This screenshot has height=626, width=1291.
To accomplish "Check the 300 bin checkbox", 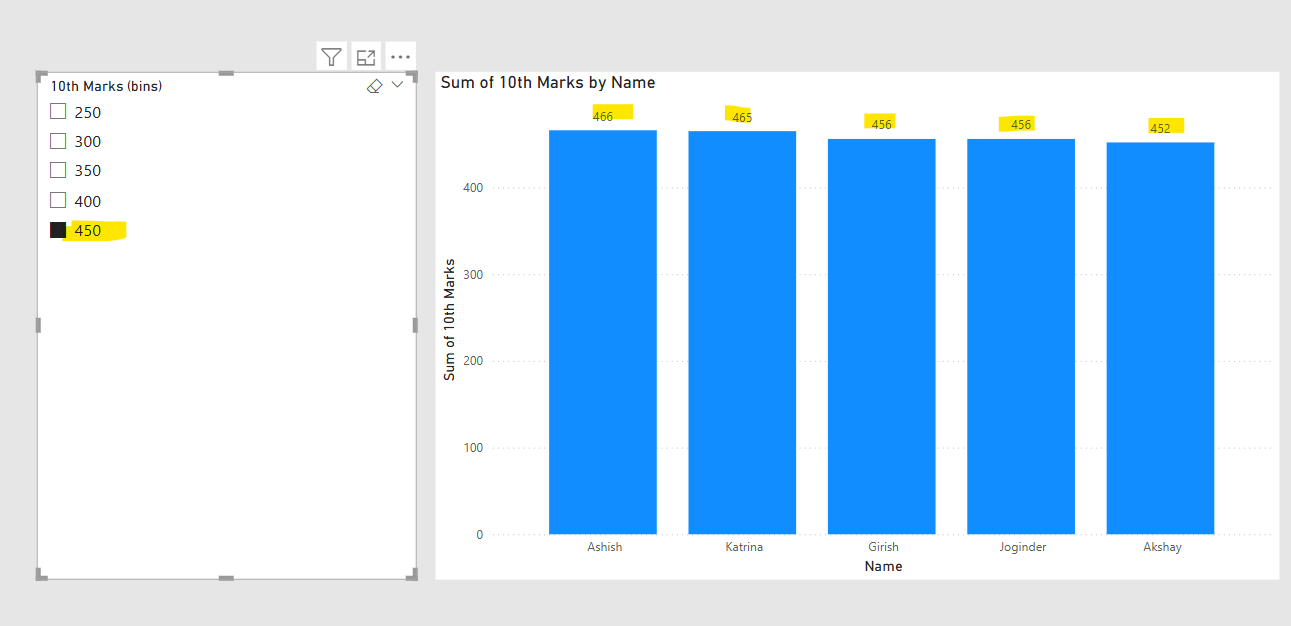I will click(x=58, y=141).
